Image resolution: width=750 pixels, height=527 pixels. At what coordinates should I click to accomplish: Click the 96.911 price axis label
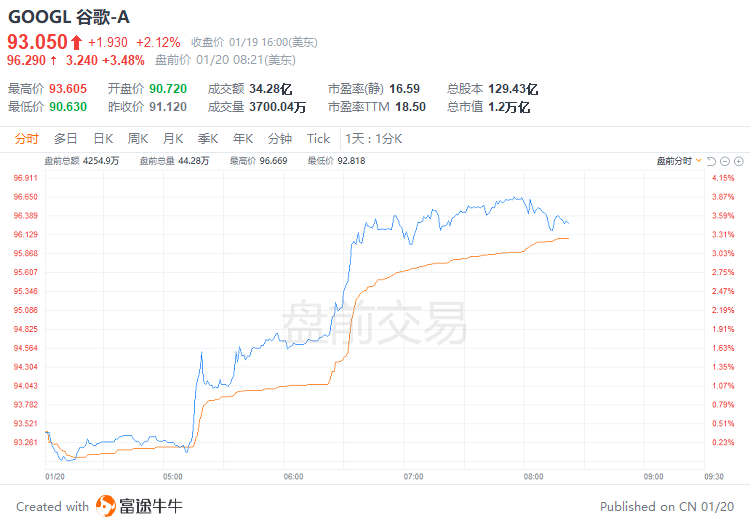[25, 178]
